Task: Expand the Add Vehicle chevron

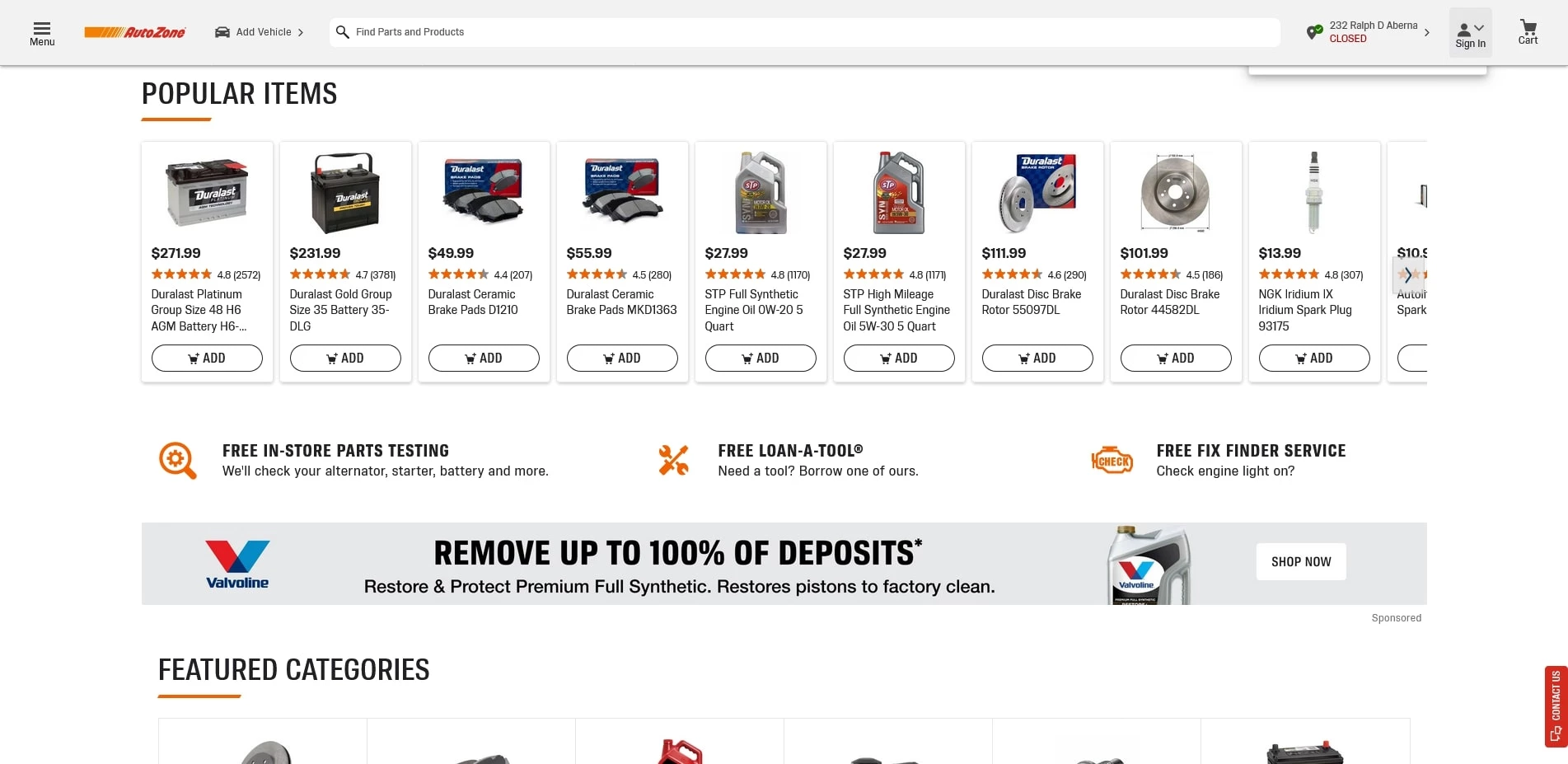Action: coord(302,32)
